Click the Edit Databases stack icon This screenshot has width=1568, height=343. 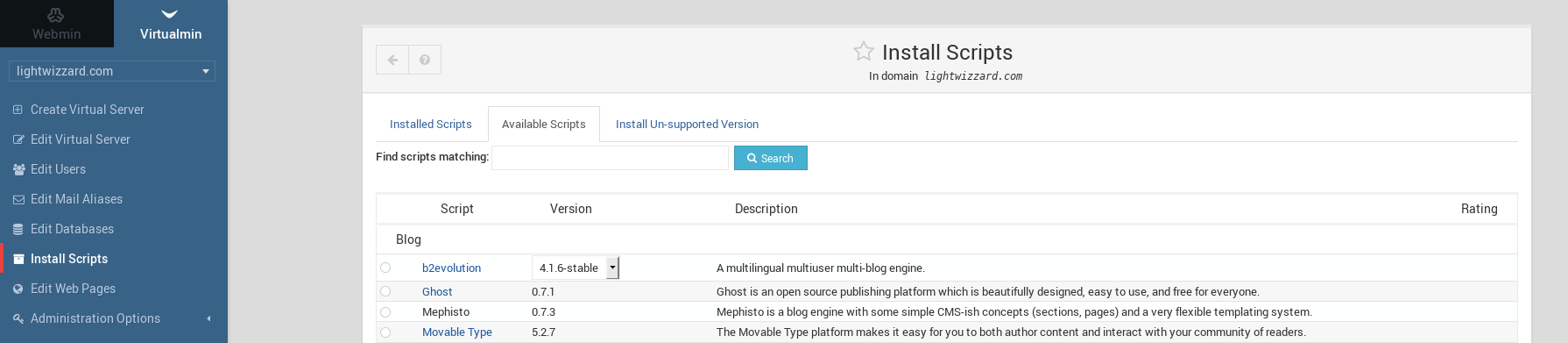point(18,229)
